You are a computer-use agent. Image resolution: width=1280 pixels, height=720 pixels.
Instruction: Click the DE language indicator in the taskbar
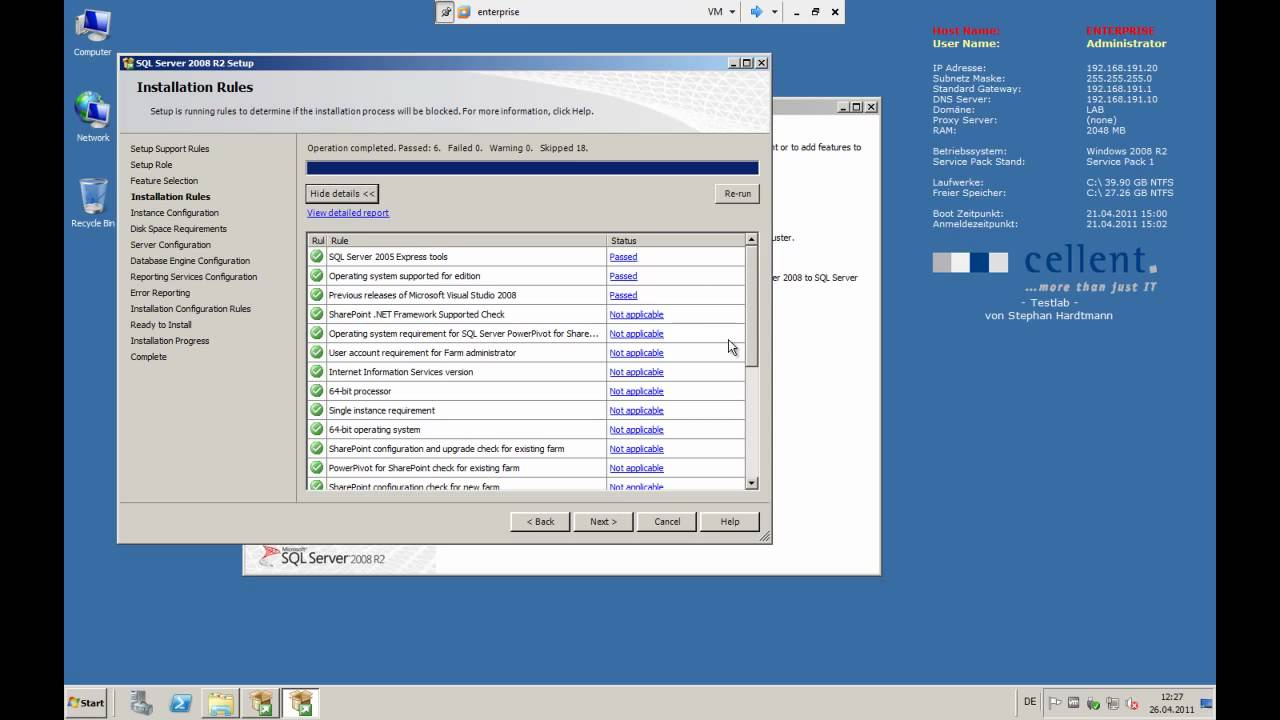(1030, 702)
